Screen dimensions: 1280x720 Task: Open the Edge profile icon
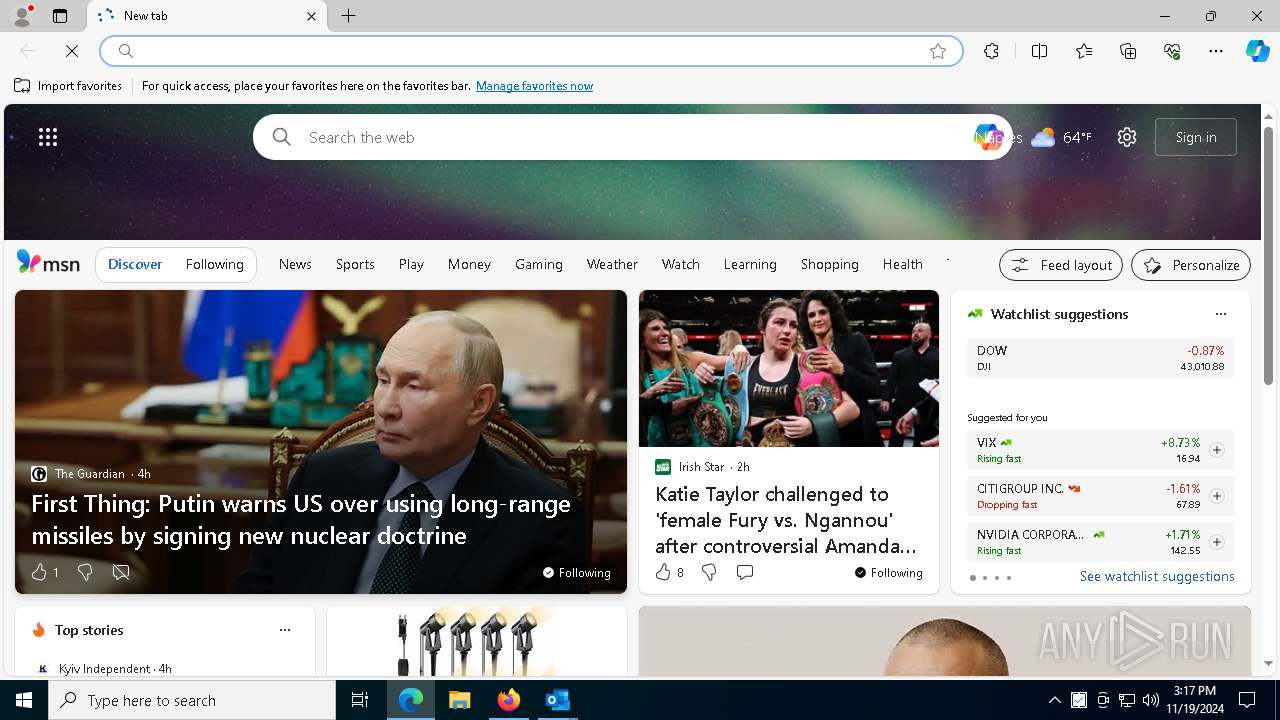21,16
